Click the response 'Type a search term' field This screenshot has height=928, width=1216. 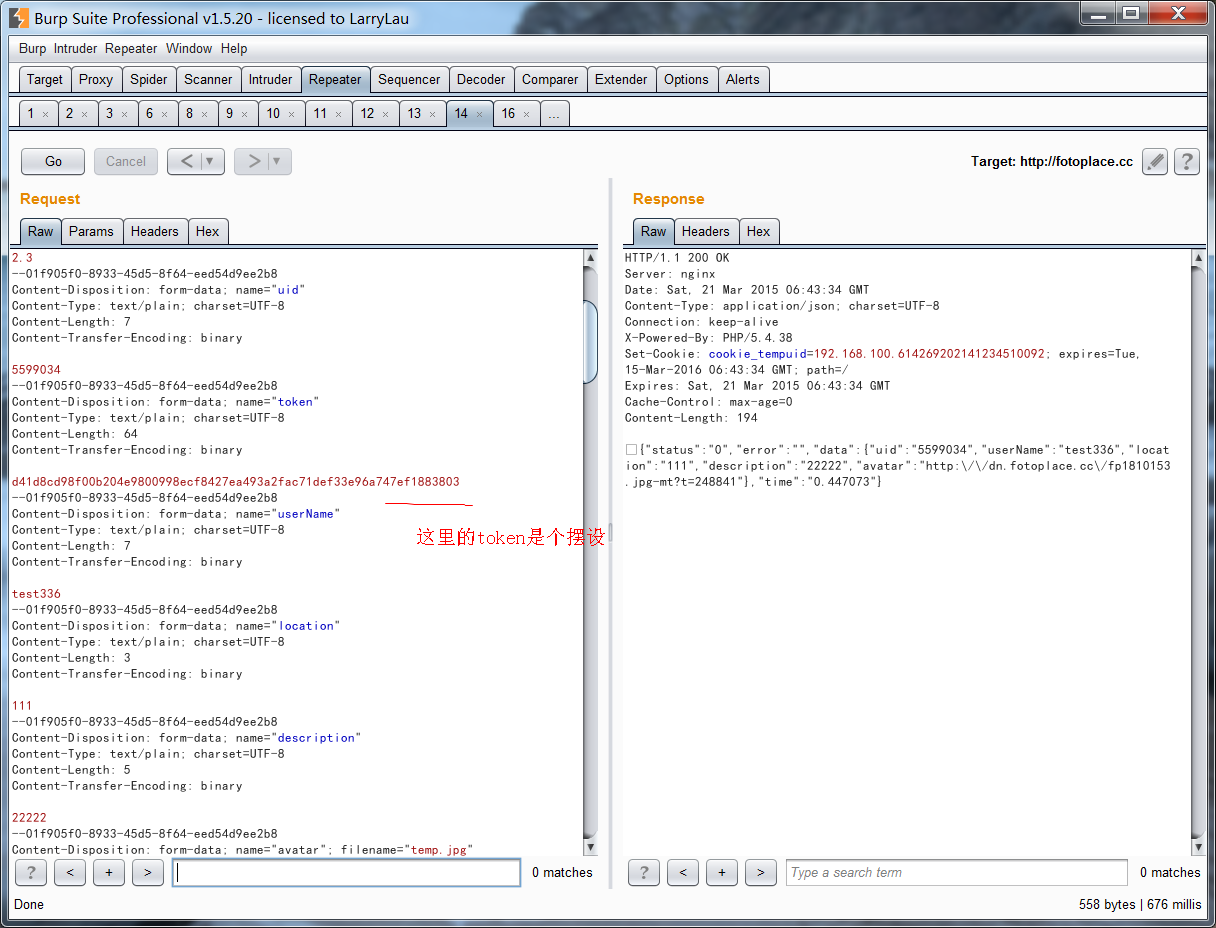pyautogui.click(x=957, y=873)
